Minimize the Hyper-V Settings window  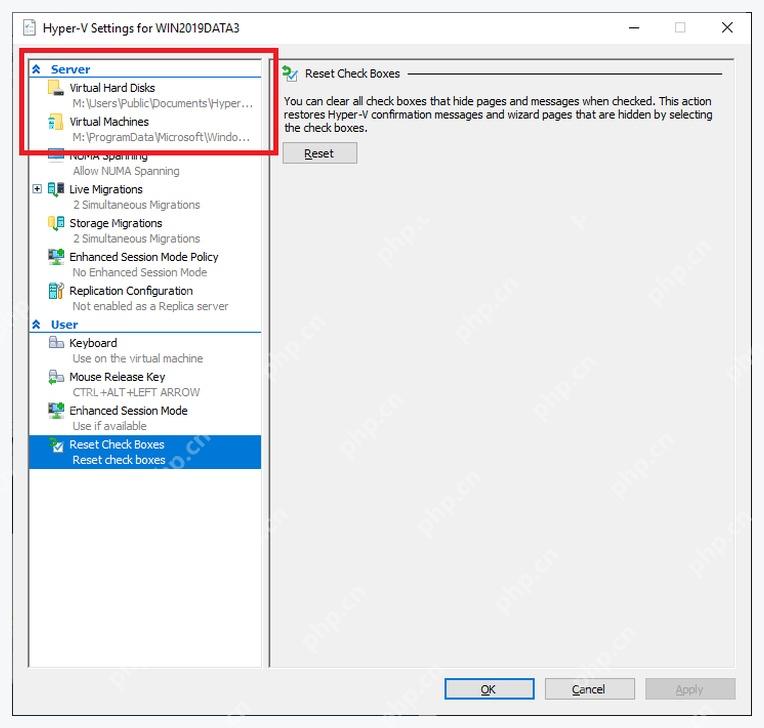click(634, 28)
